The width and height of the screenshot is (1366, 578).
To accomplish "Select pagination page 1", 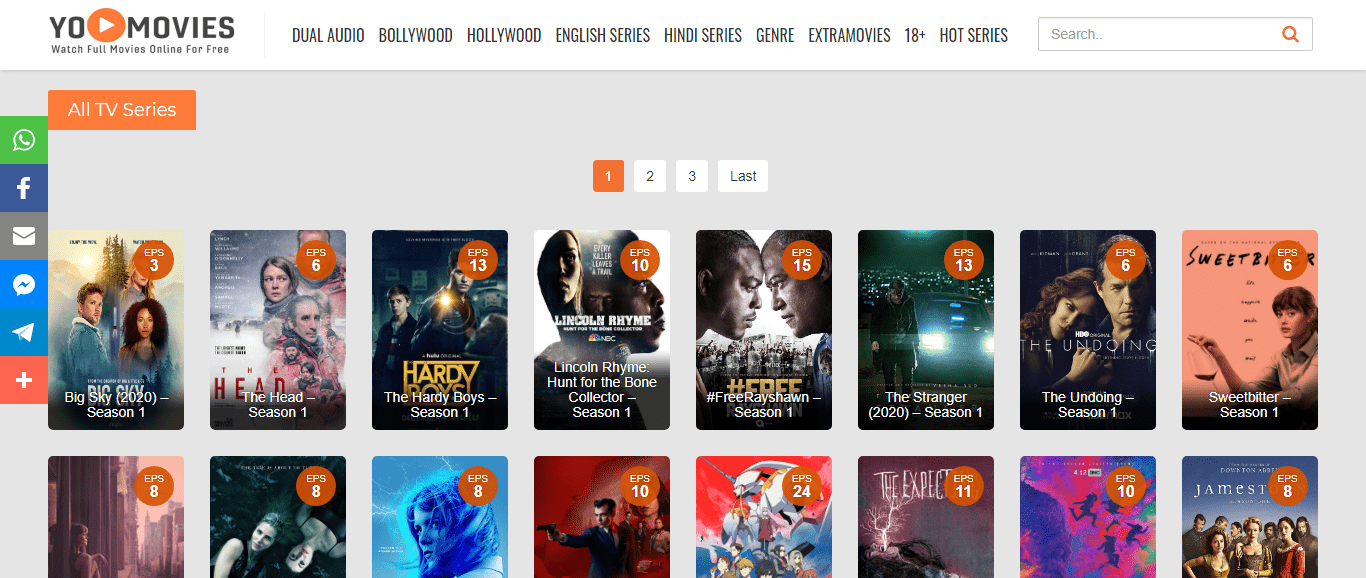I will click(x=608, y=176).
